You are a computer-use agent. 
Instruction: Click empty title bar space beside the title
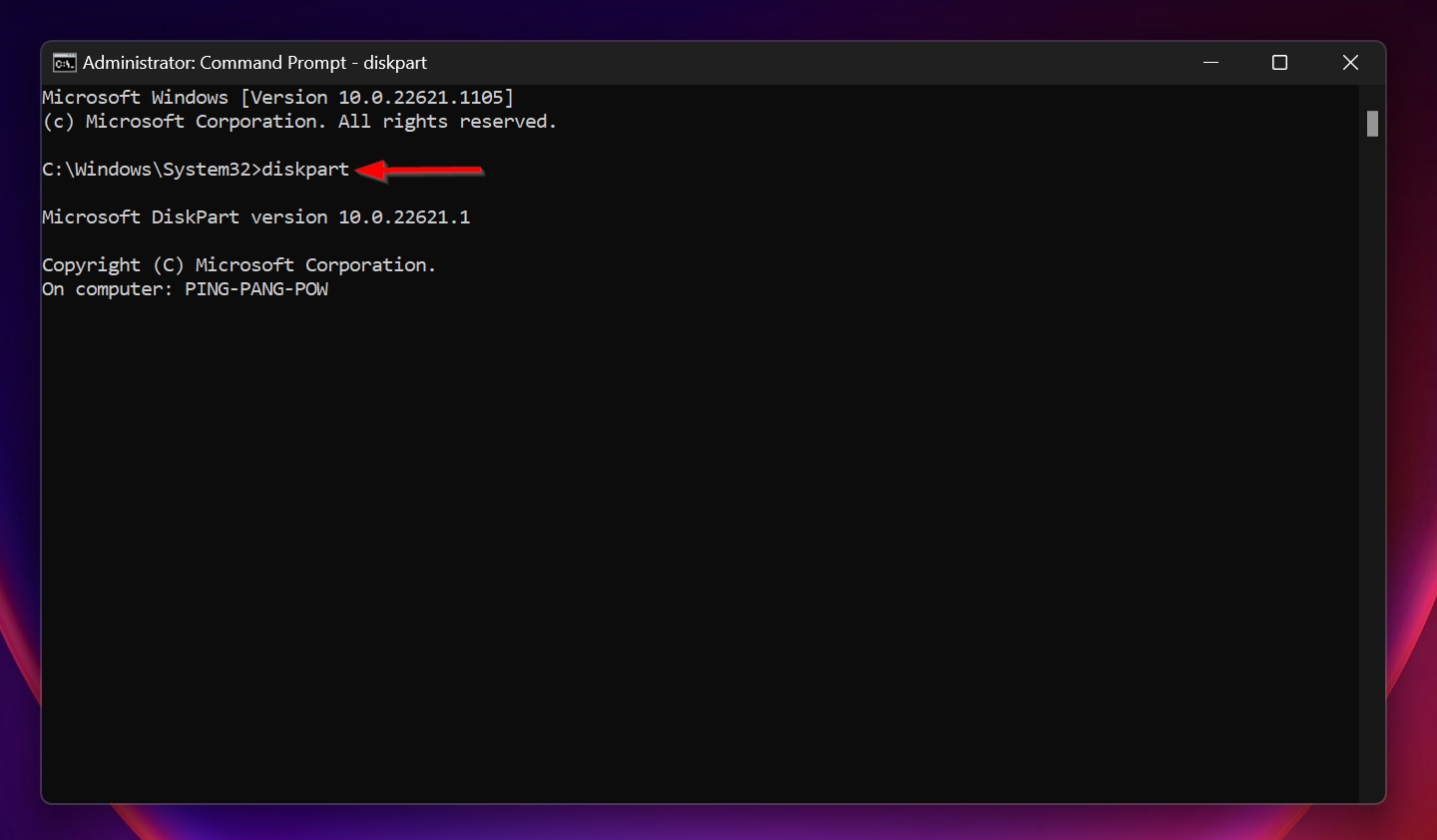(x=798, y=63)
